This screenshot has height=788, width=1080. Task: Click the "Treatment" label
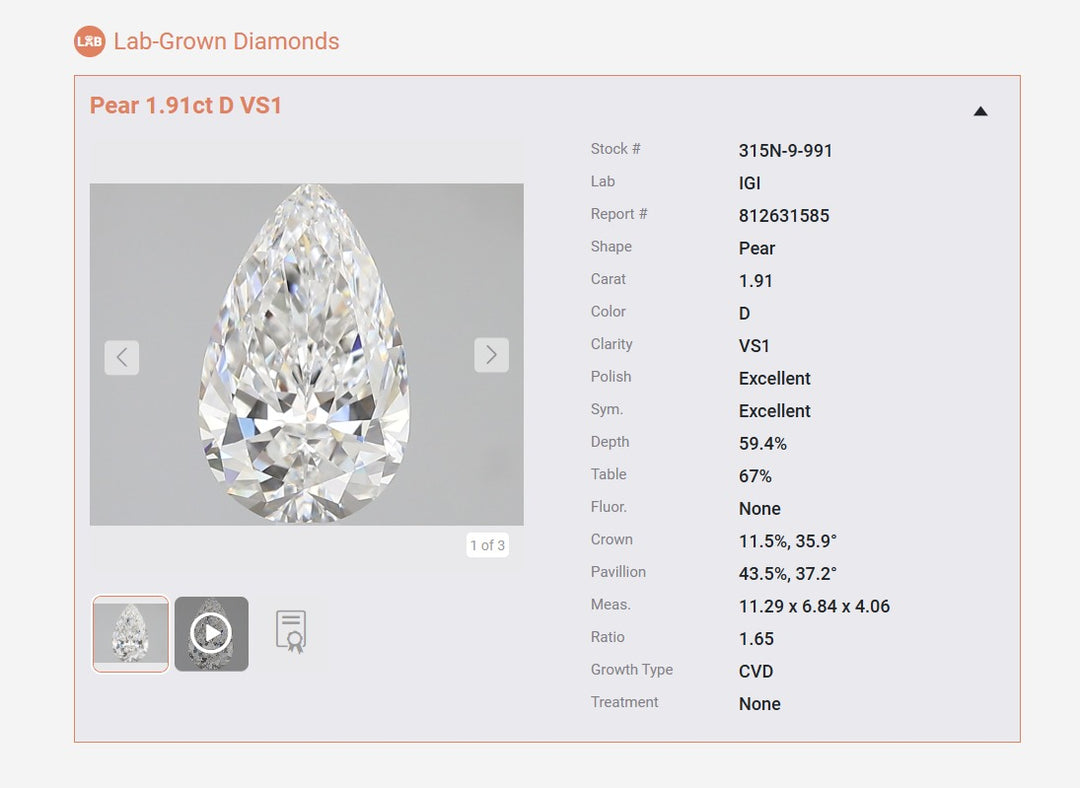(625, 702)
